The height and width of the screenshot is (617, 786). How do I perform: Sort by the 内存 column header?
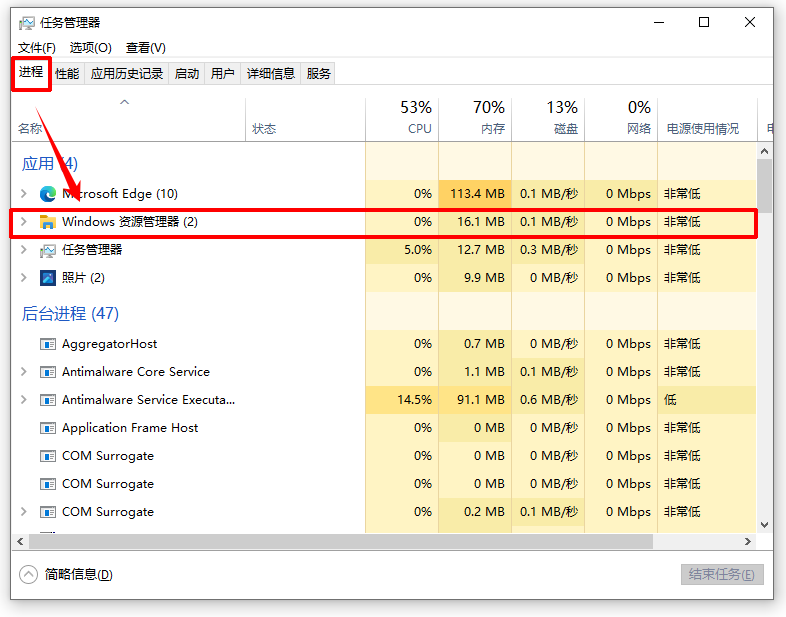[x=475, y=119]
